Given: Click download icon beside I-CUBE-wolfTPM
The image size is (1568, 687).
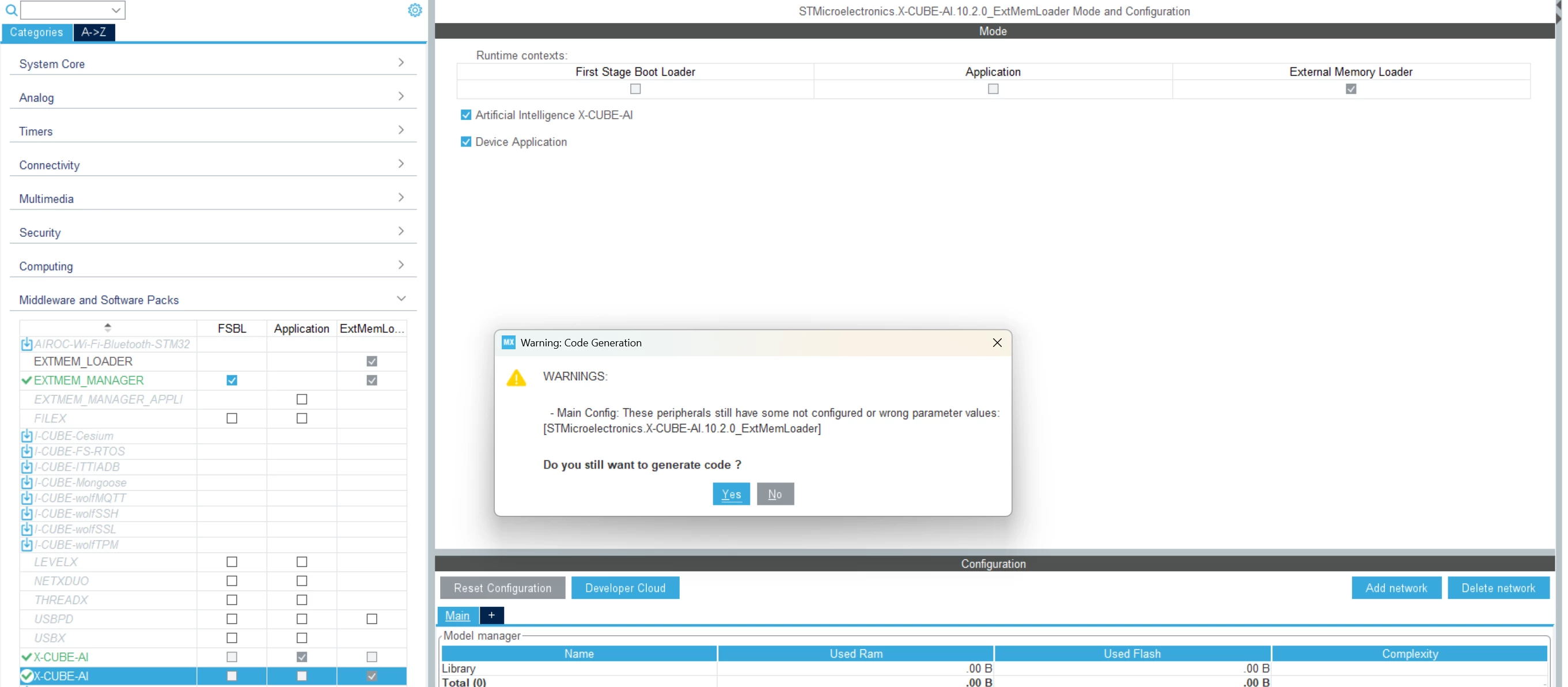Looking at the screenshot, I should [x=26, y=545].
